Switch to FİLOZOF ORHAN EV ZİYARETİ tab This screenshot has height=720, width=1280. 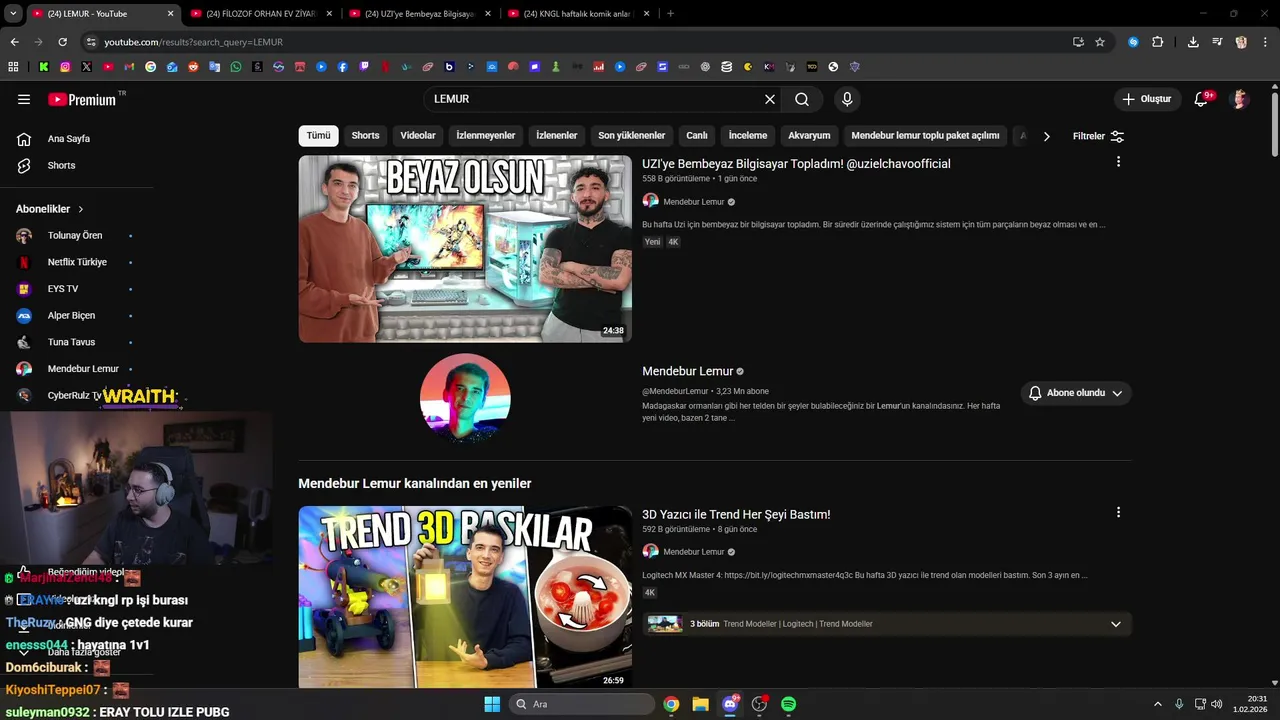tap(260, 14)
